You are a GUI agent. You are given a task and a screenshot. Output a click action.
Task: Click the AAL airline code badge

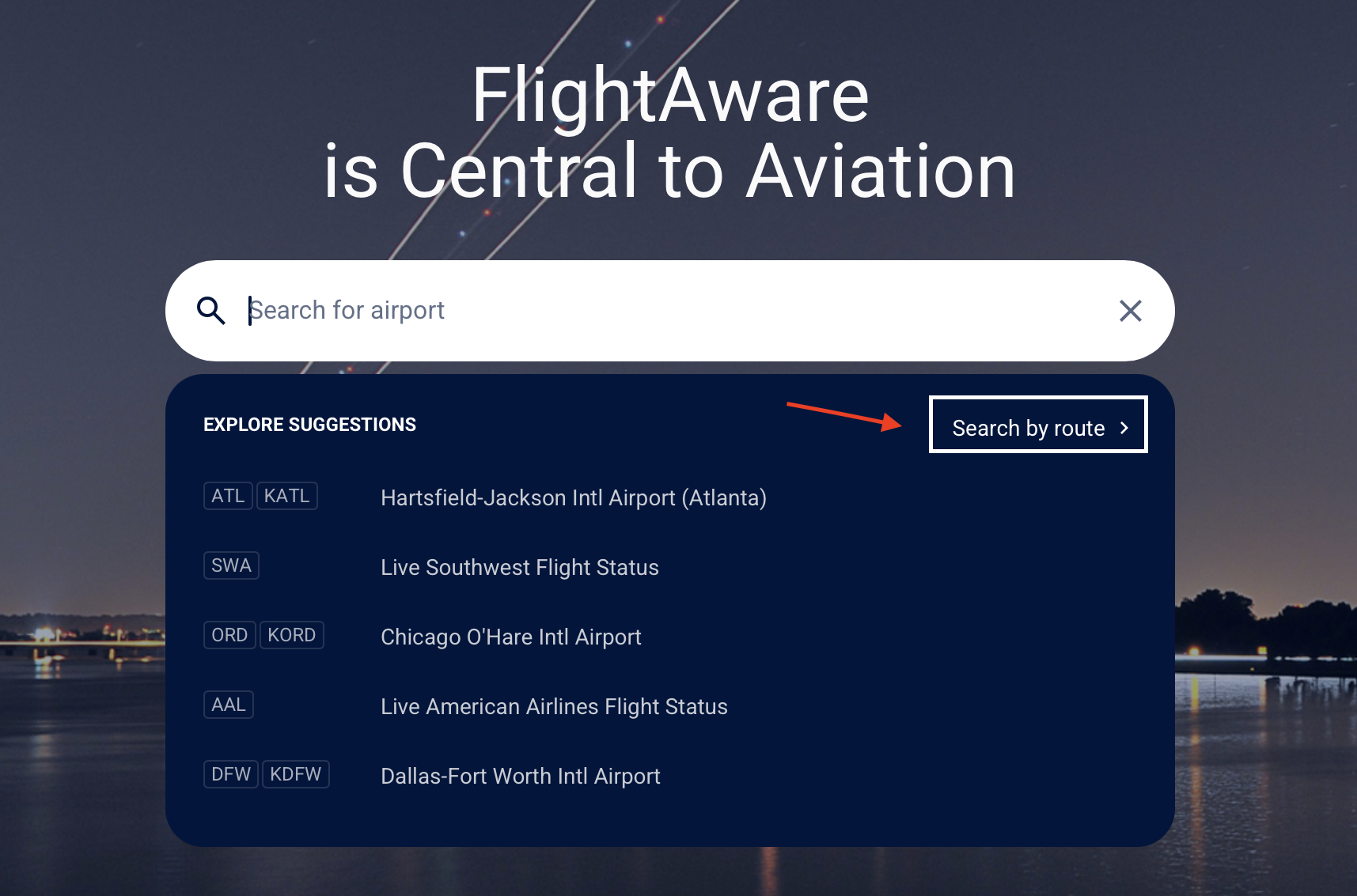[229, 705]
